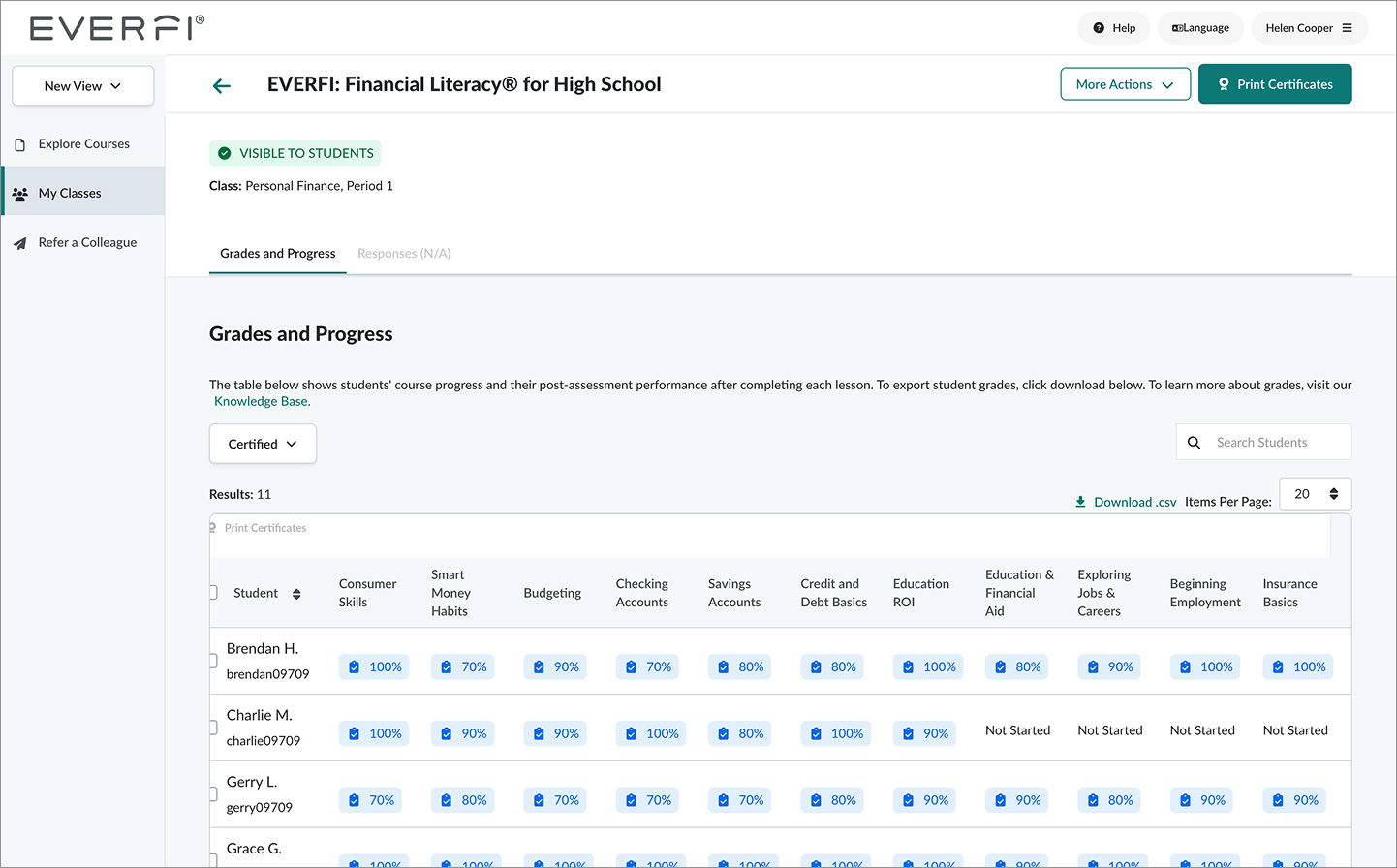The width and height of the screenshot is (1397, 868).
Task: Click Charlie's Not Started under Insurance Basics
Action: click(1295, 730)
